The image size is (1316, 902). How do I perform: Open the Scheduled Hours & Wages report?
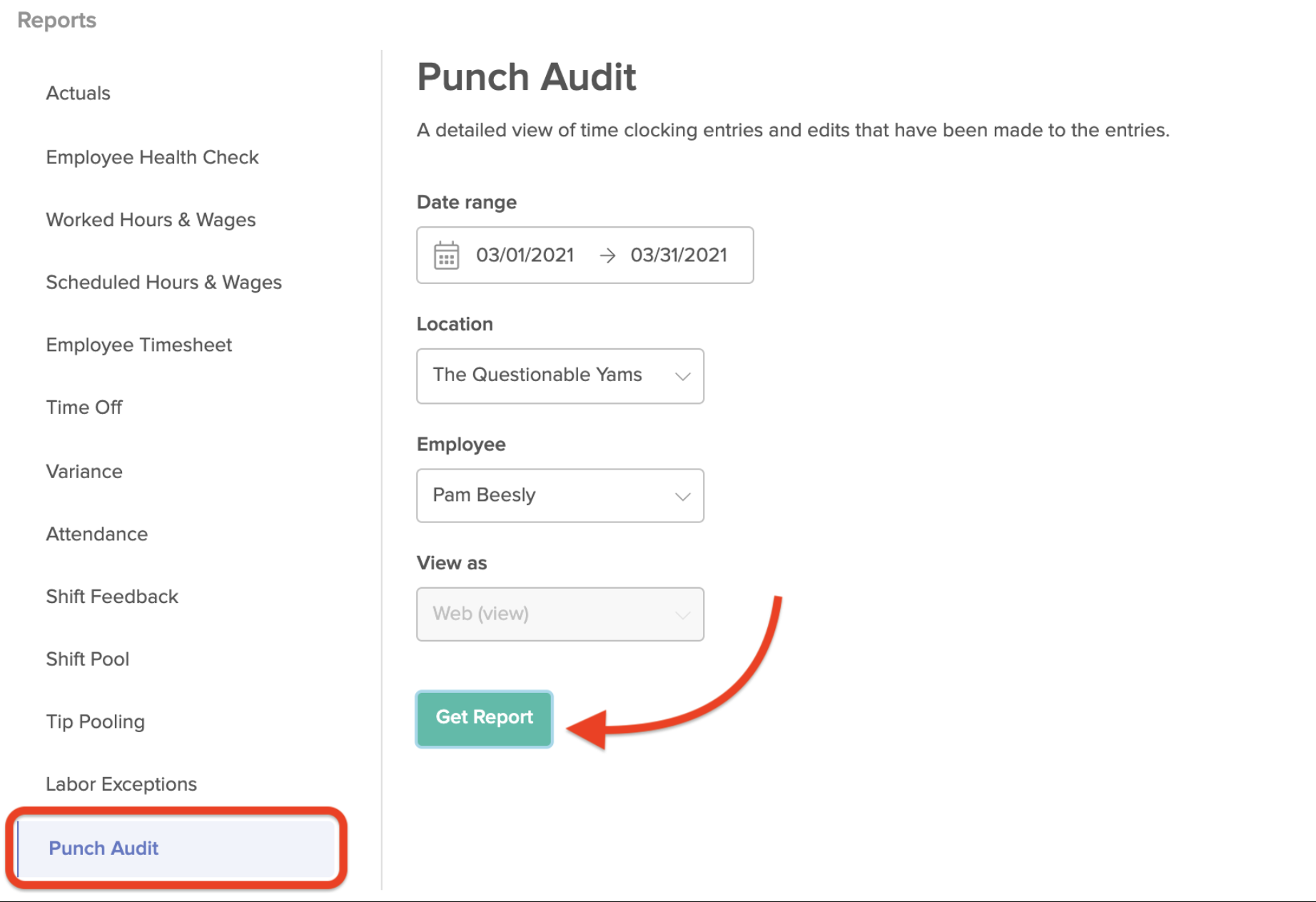[x=163, y=283]
